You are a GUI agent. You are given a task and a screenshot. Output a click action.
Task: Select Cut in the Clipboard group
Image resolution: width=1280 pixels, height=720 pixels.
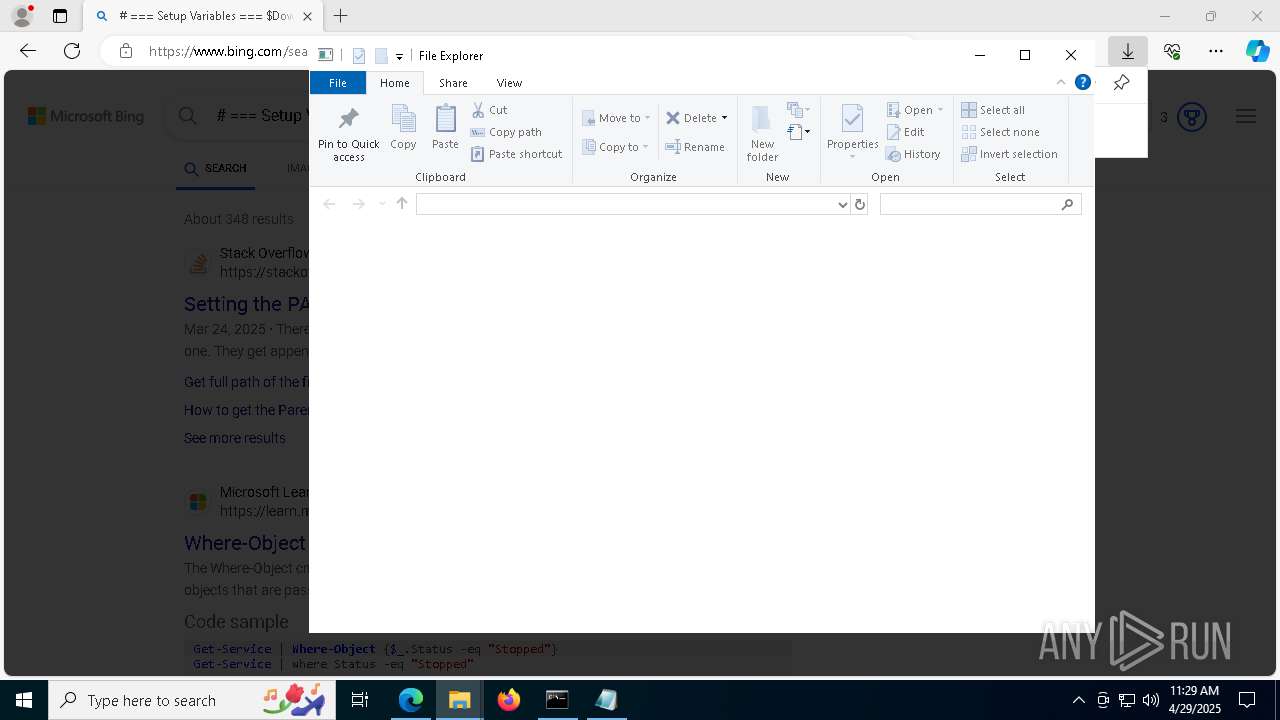(490, 110)
